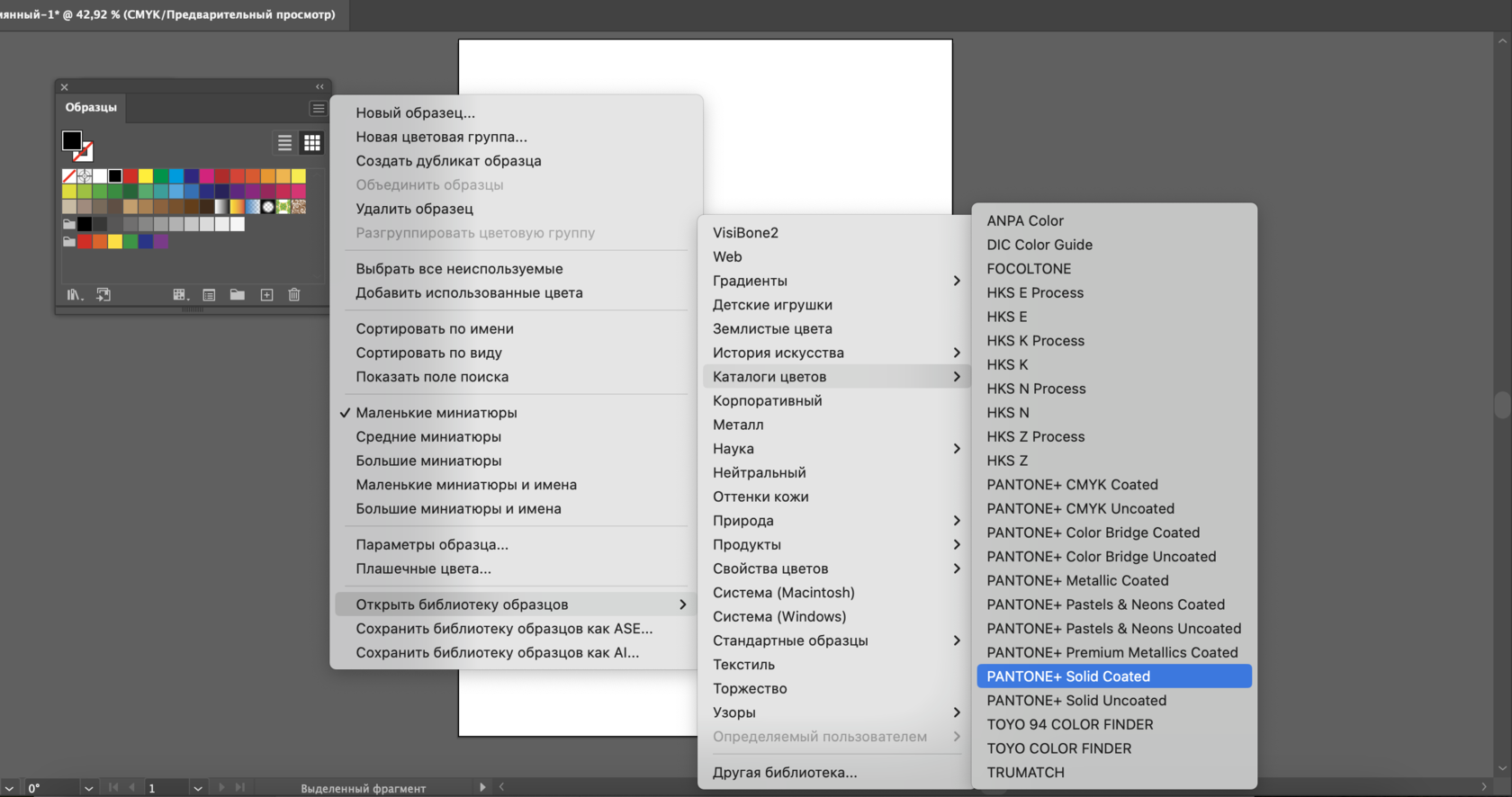Open the zoom level dropdown at bottom-left
The height and width of the screenshot is (797, 1512).
point(8,788)
